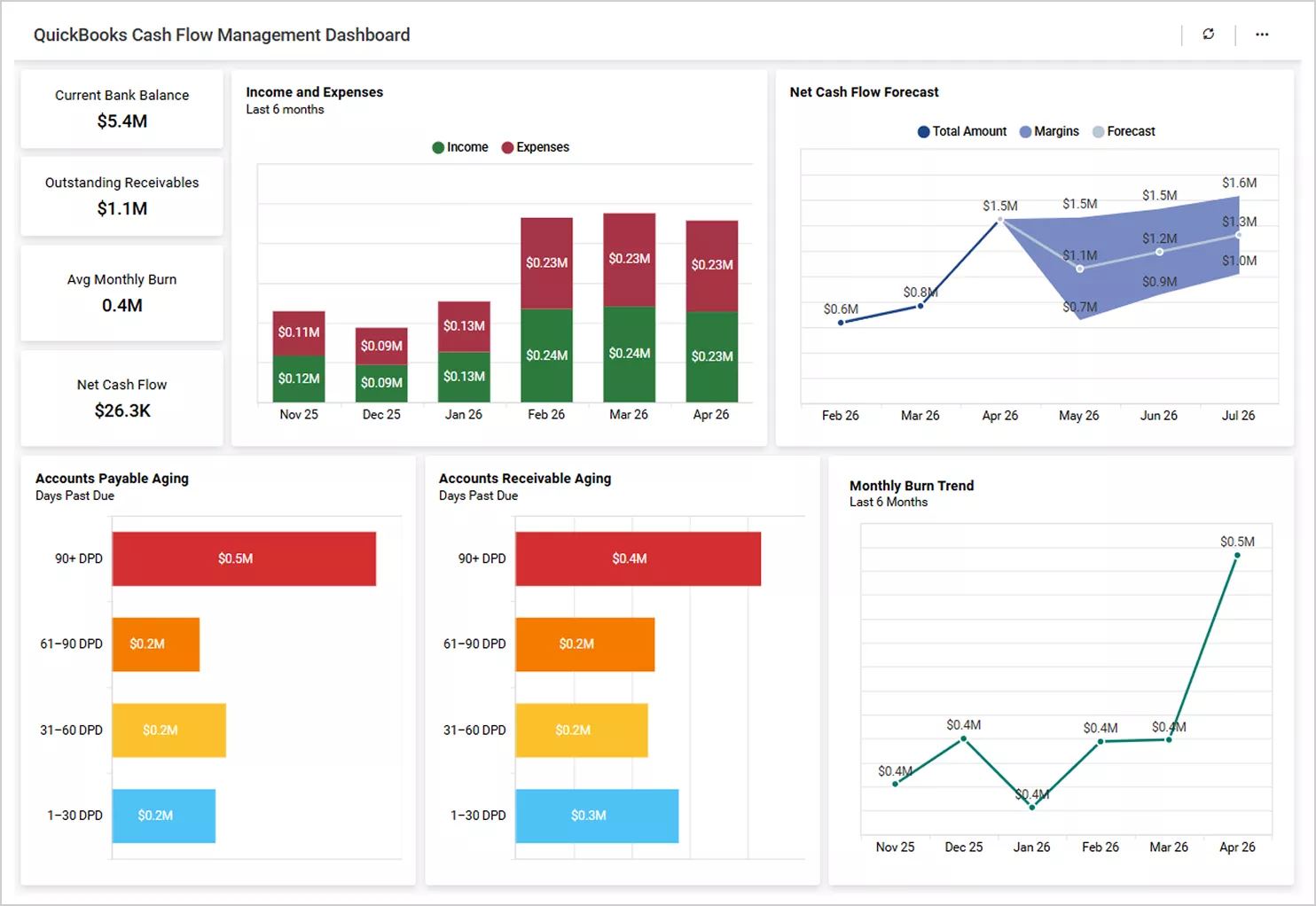Click the $1.6M upper margin label
Viewport: 1316px width, 906px height.
pos(1239,183)
